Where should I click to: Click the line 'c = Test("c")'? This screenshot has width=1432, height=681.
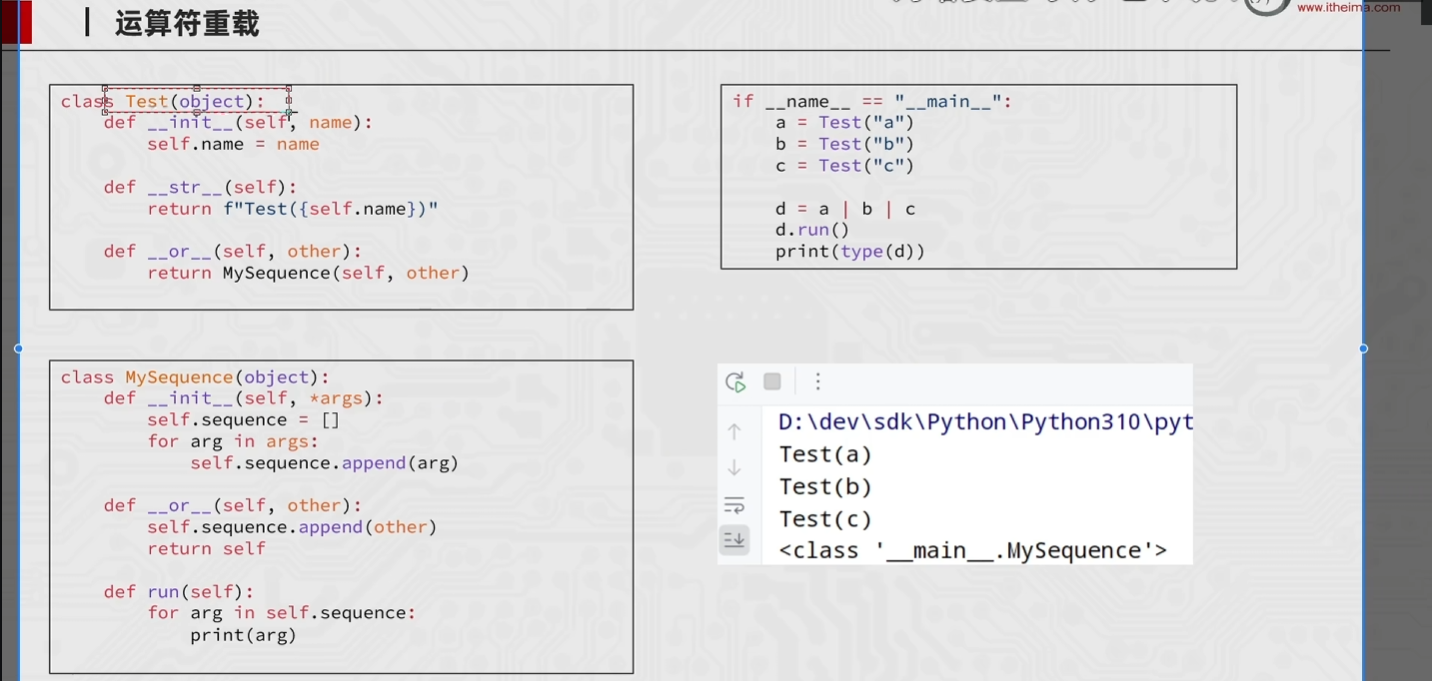click(845, 165)
